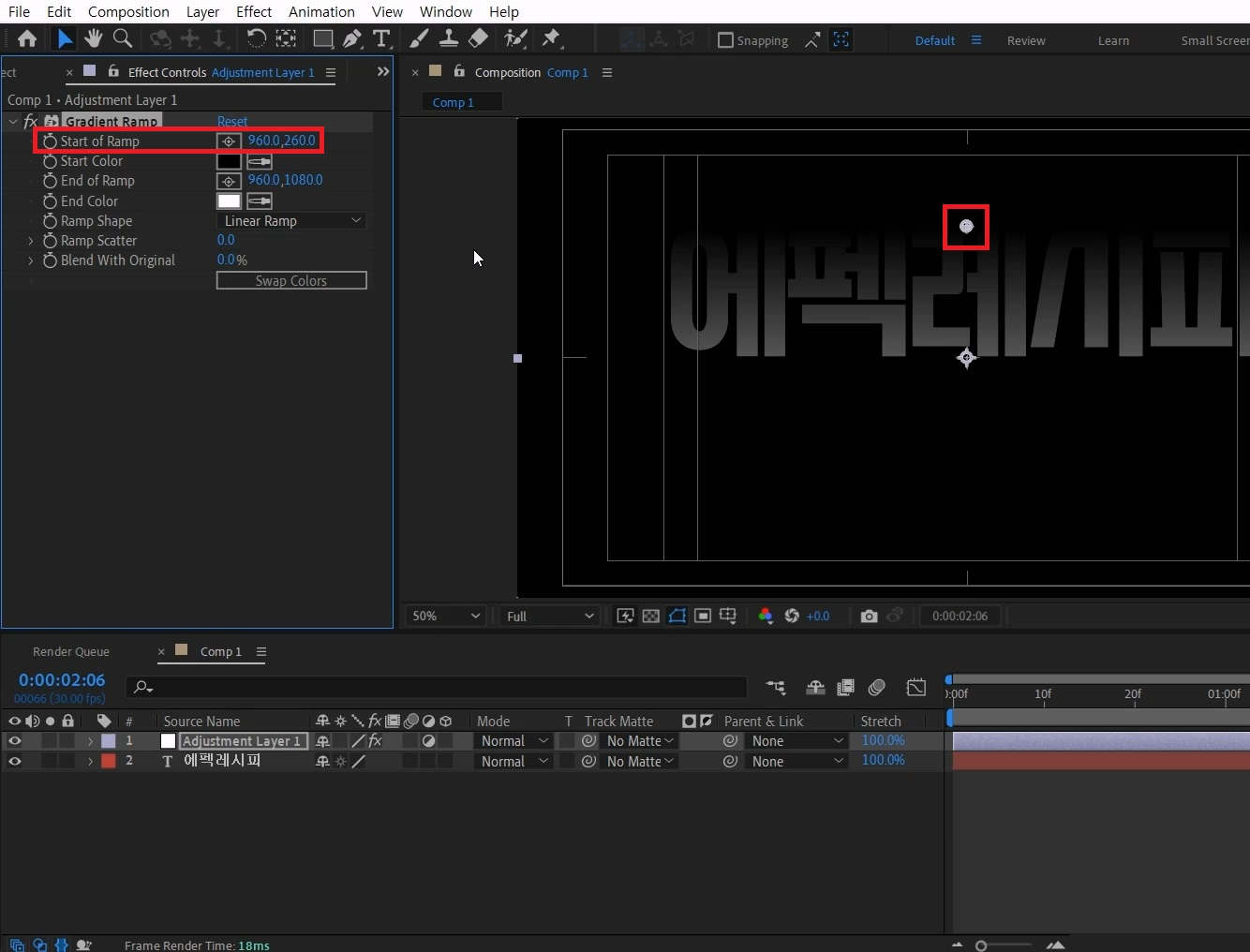Toggle Gradient Ramp fx effect switch

(x=30, y=121)
